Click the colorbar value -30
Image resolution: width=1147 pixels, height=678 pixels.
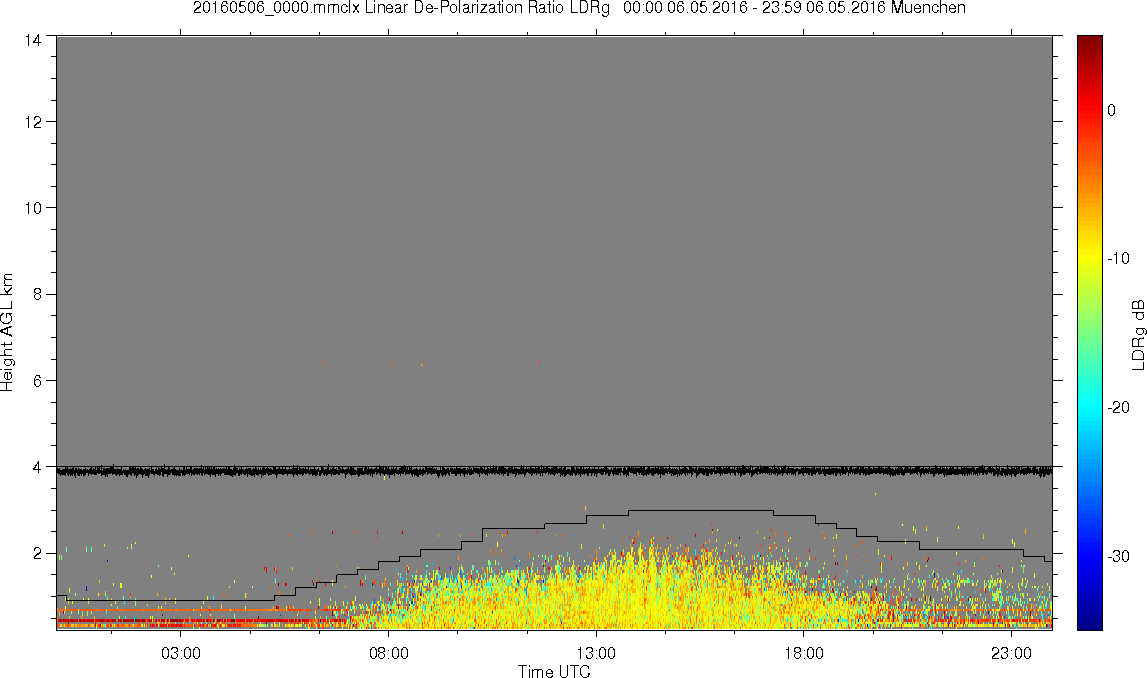1118,557
